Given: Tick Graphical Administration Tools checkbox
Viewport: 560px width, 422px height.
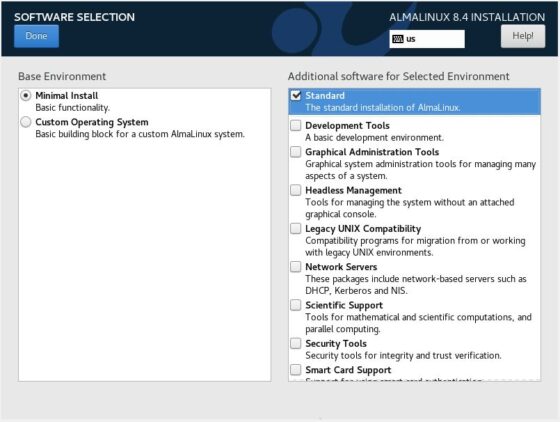Looking at the screenshot, I should tap(296, 152).
